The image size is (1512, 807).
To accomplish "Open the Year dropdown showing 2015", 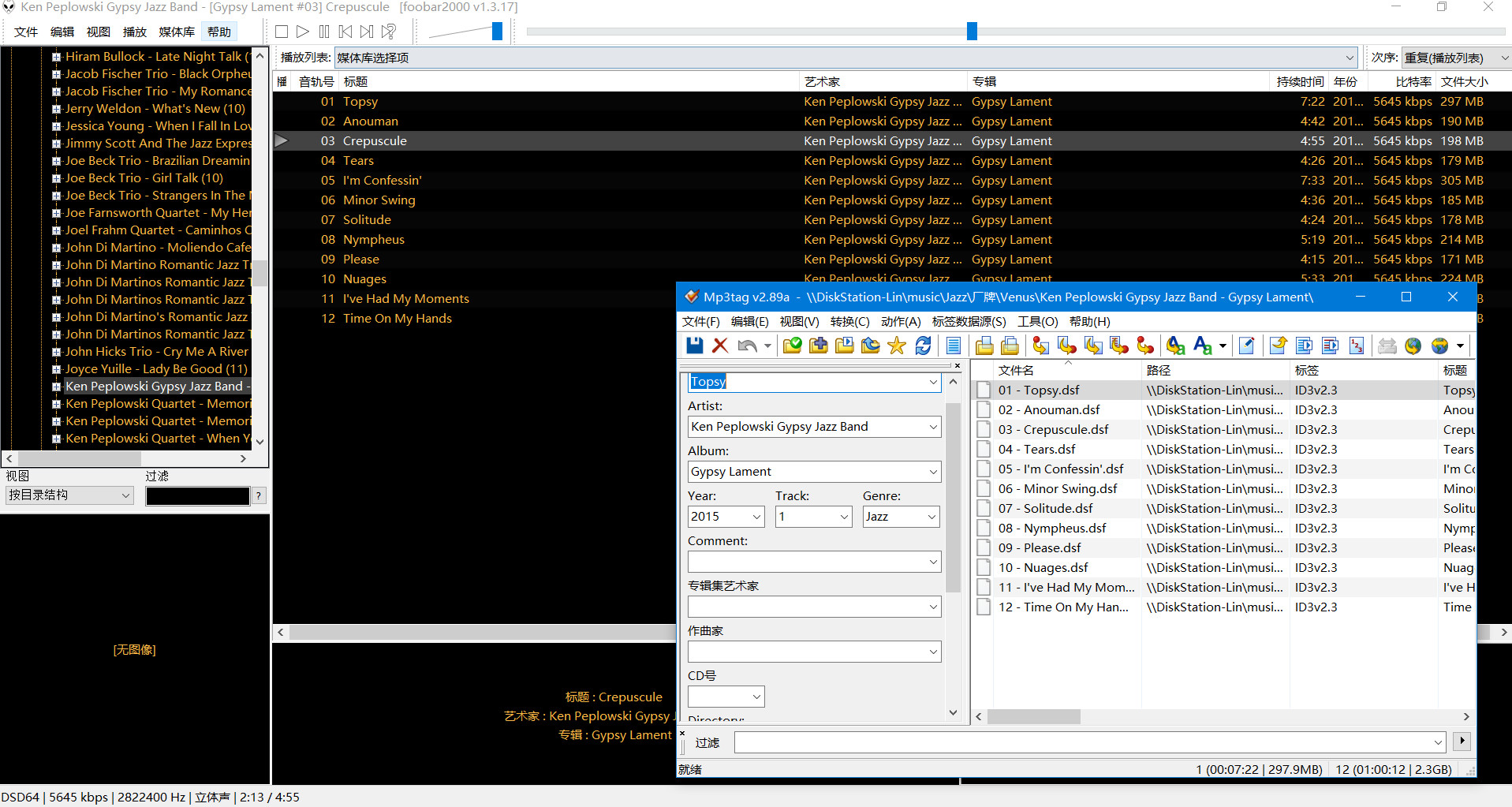I will coord(757,517).
